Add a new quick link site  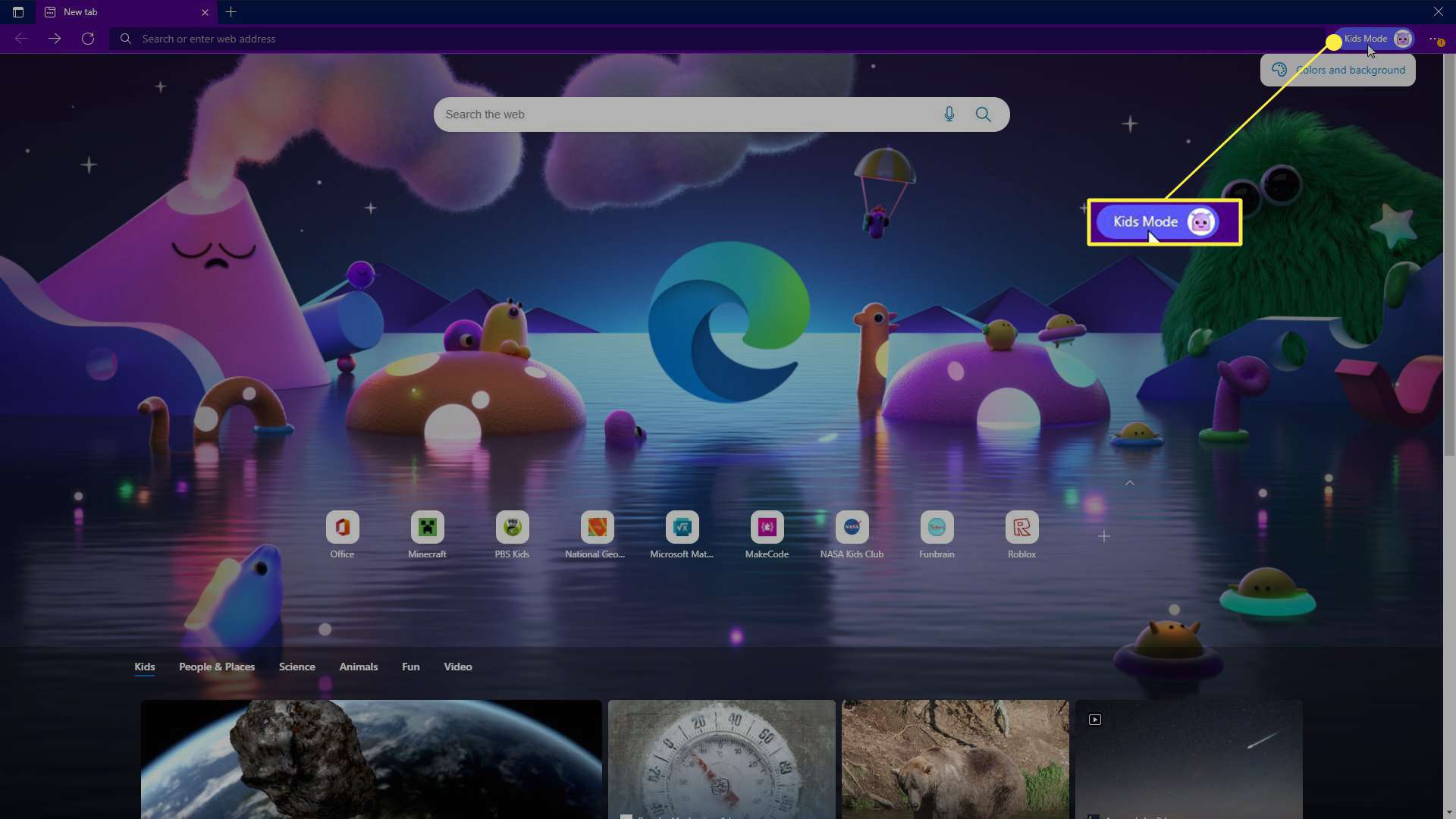pyautogui.click(x=1104, y=536)
